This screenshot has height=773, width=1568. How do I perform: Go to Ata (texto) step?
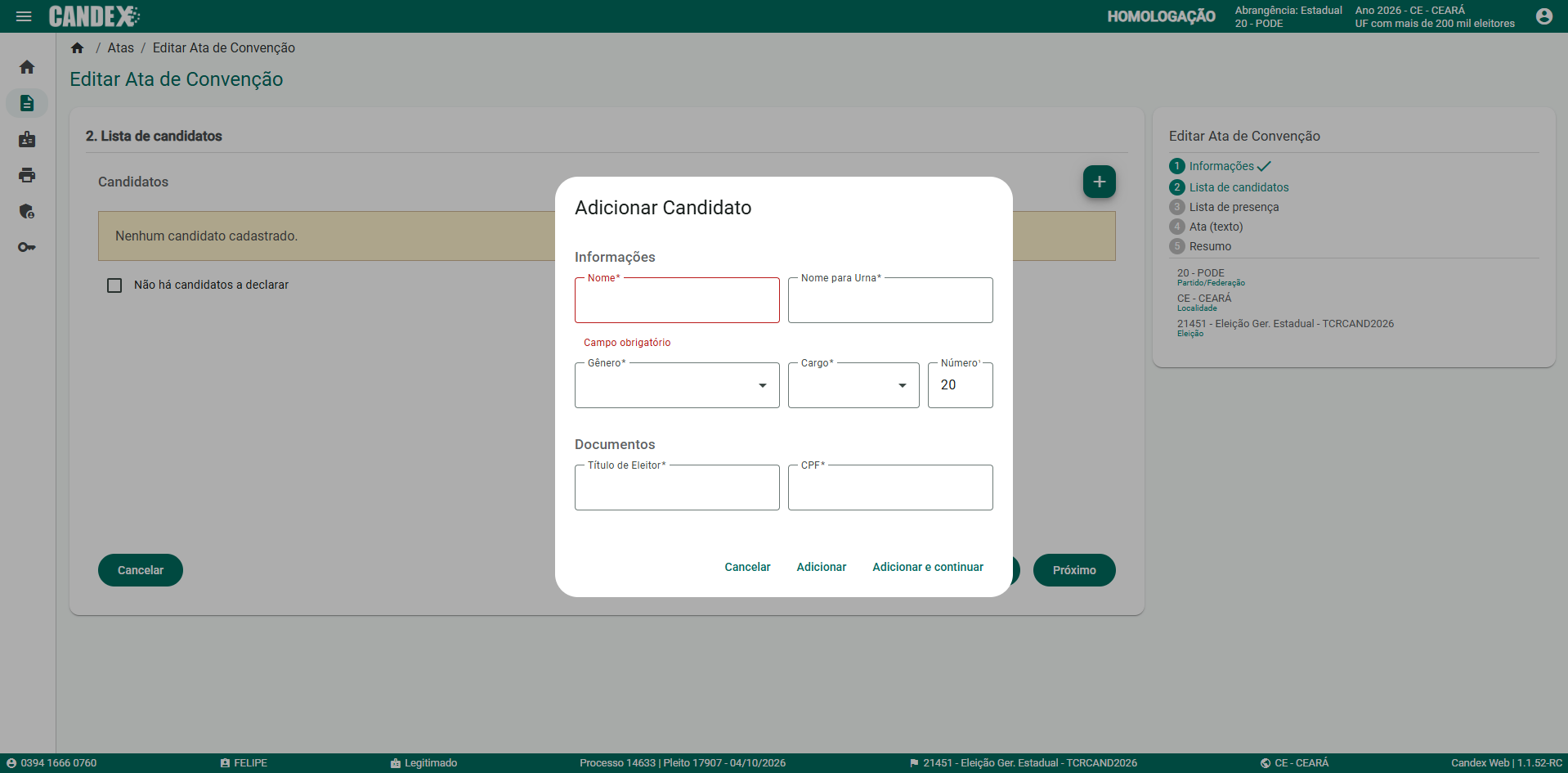coord(1216,227)
